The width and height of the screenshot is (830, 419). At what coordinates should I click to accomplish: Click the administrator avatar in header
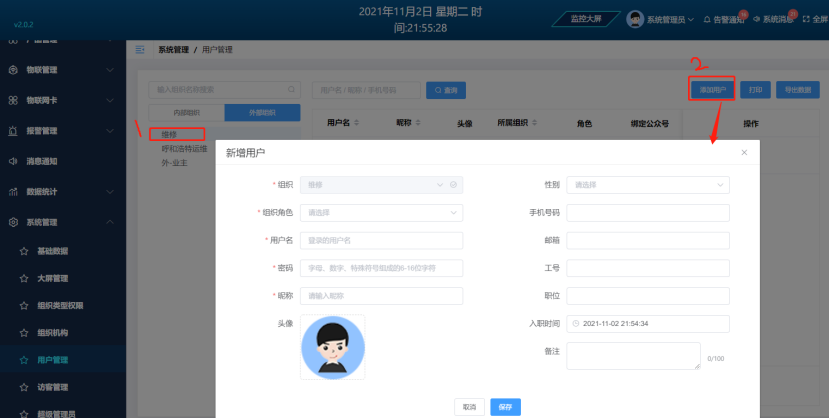(x=635, y=19)
